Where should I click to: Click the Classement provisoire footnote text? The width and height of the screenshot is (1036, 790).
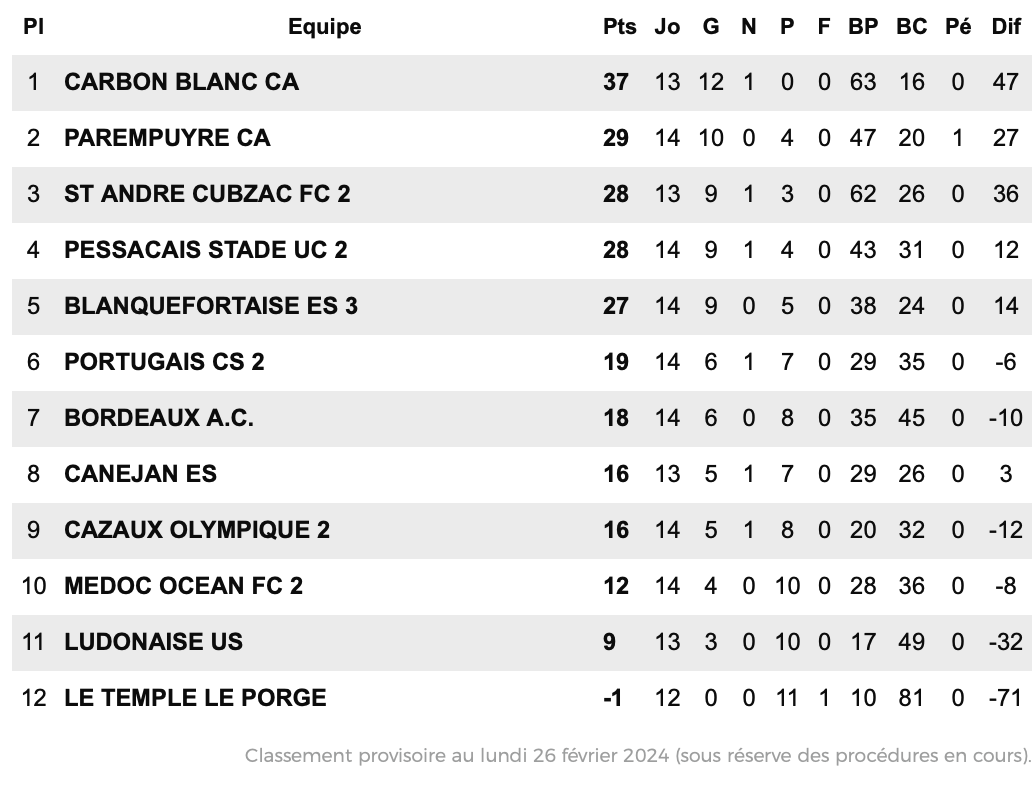click(638, 756)
